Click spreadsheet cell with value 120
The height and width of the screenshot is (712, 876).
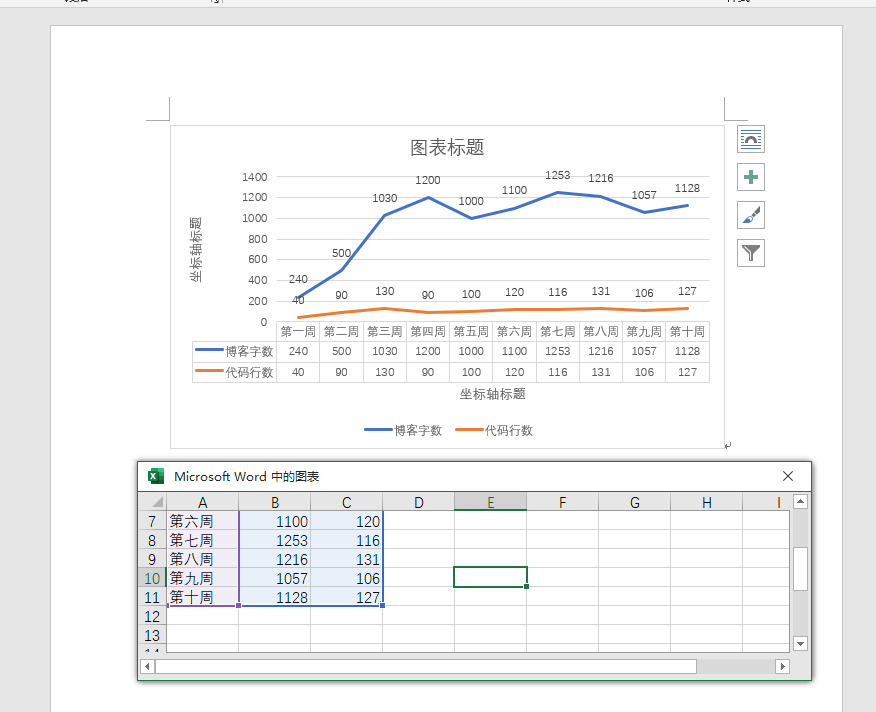pyautogui.click(x=346, y=521)
